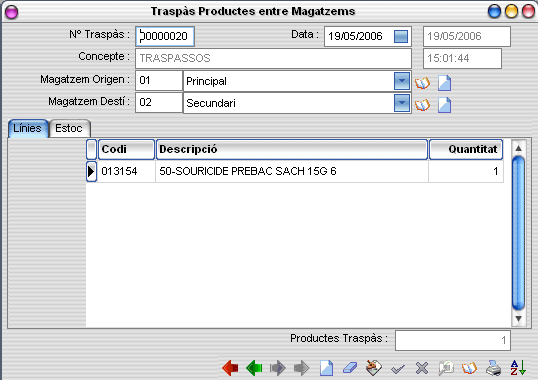Image resolution: width=538 pixels, height=380 pixels.
Task: Click the scrollbar up arrow in grid
Action: pyautogui.click(x=518, y=148)
